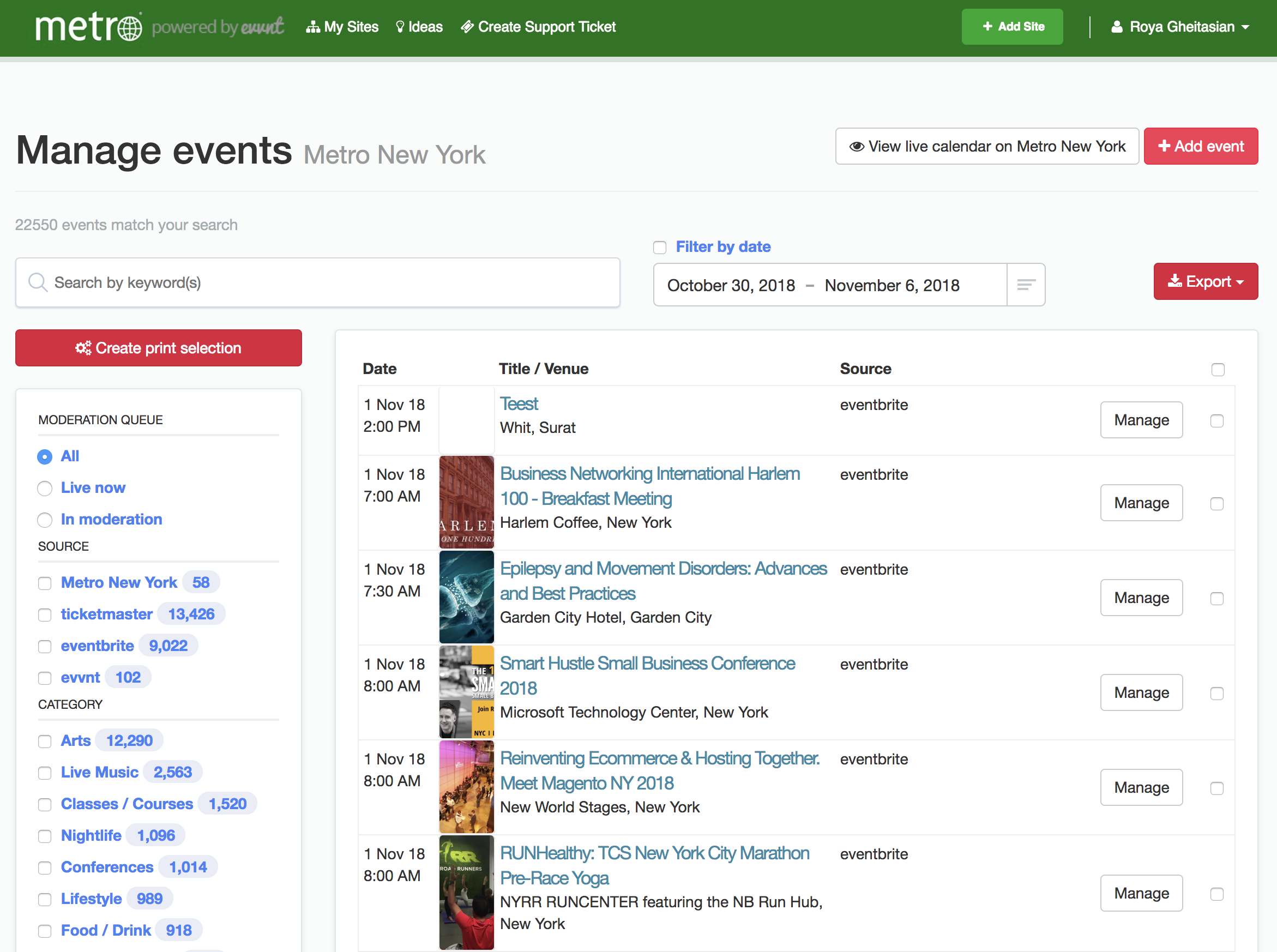Toggle the select-all checkbox in table header
The image size is (1277, 952).
click(1218, 369)
